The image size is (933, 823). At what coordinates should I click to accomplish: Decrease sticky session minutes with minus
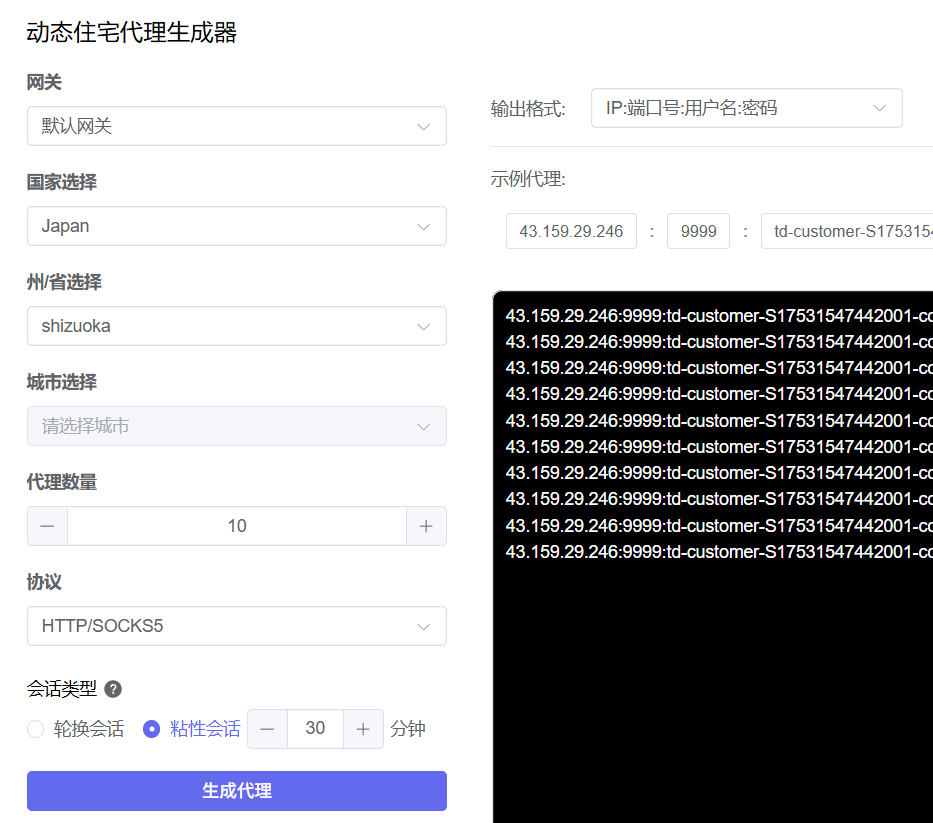coord(267,729)
